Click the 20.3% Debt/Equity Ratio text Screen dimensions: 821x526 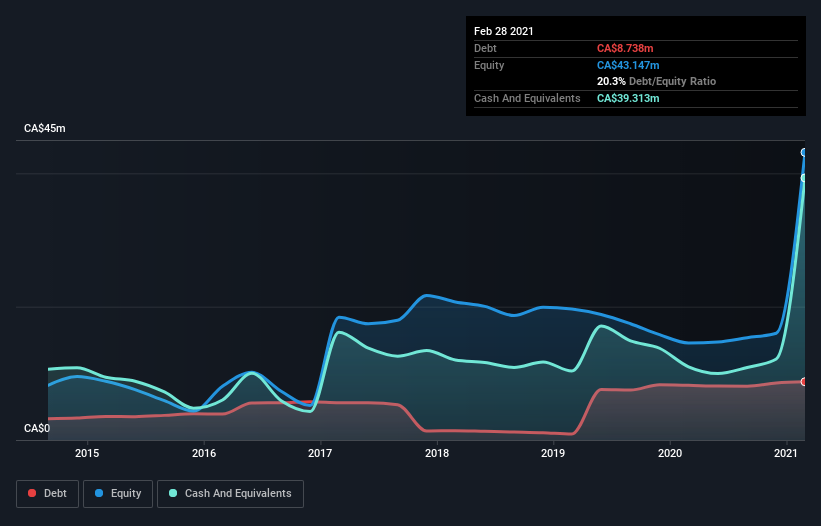point(657,81)
